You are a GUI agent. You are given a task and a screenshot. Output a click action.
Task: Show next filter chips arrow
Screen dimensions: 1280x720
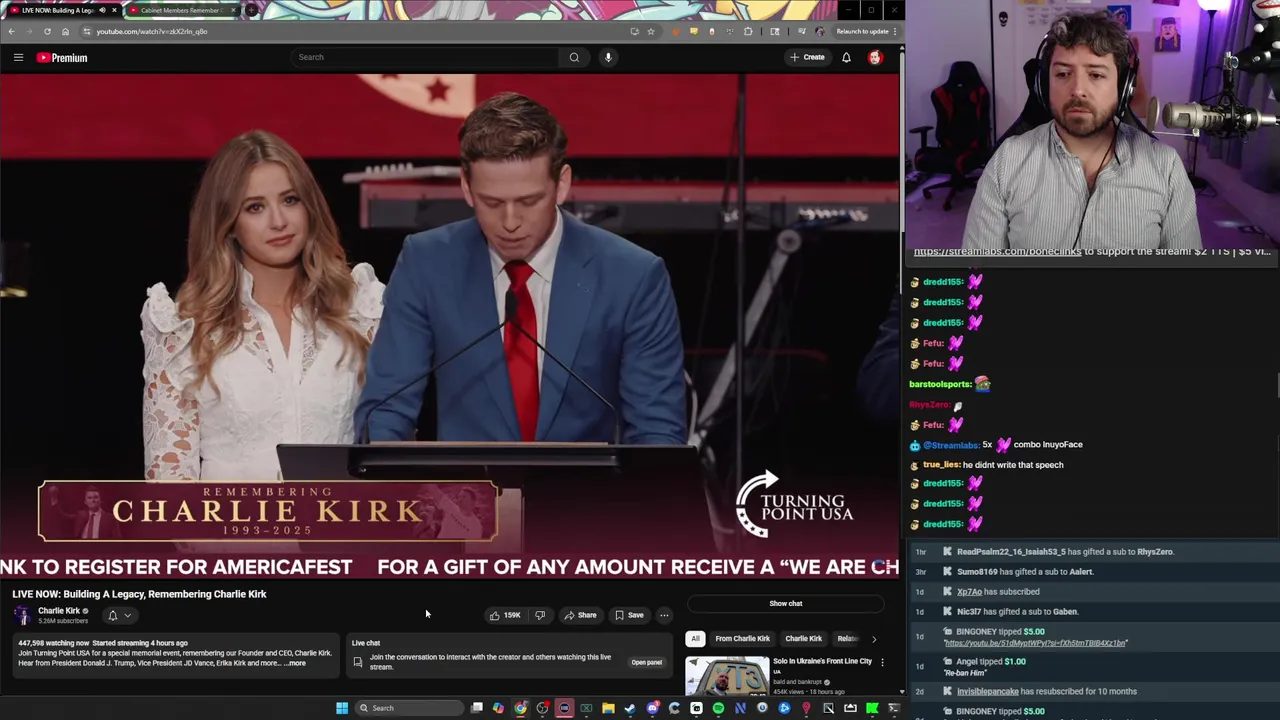tap(873, 638)
